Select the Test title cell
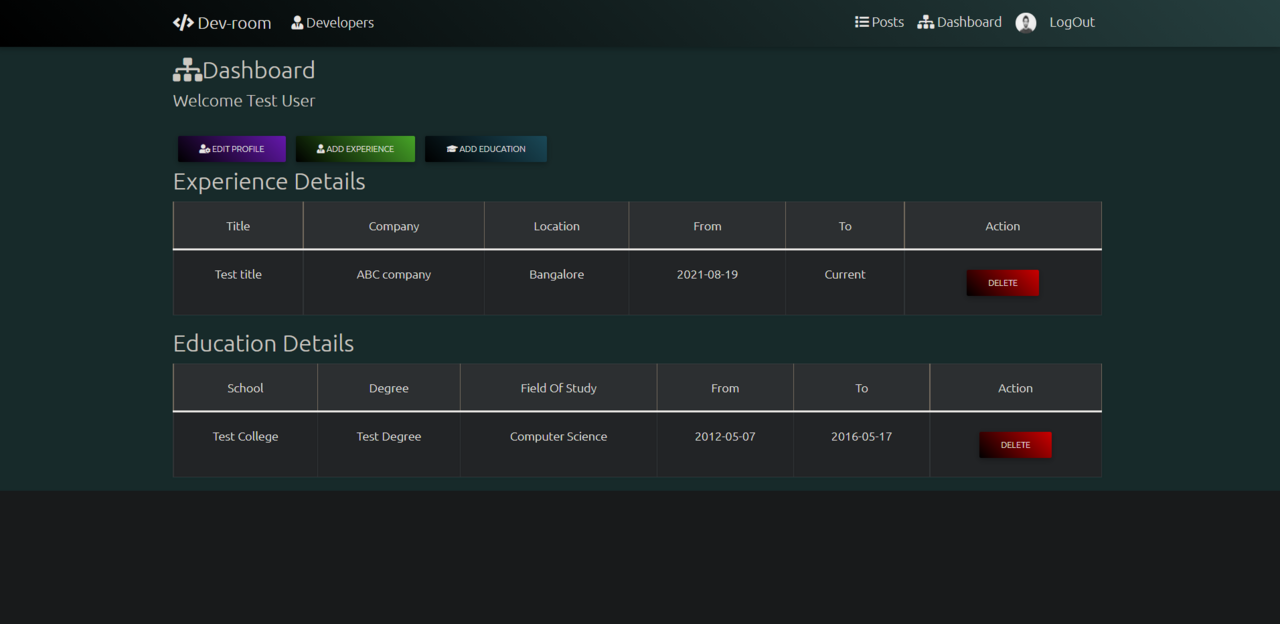The height and width of the screenshot is (624, 1280). [238, 283]
